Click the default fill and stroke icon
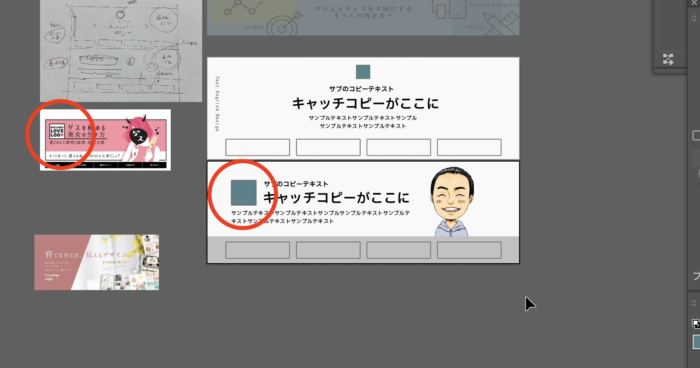Viewport: 700px width, 368px height. [696, 323]
